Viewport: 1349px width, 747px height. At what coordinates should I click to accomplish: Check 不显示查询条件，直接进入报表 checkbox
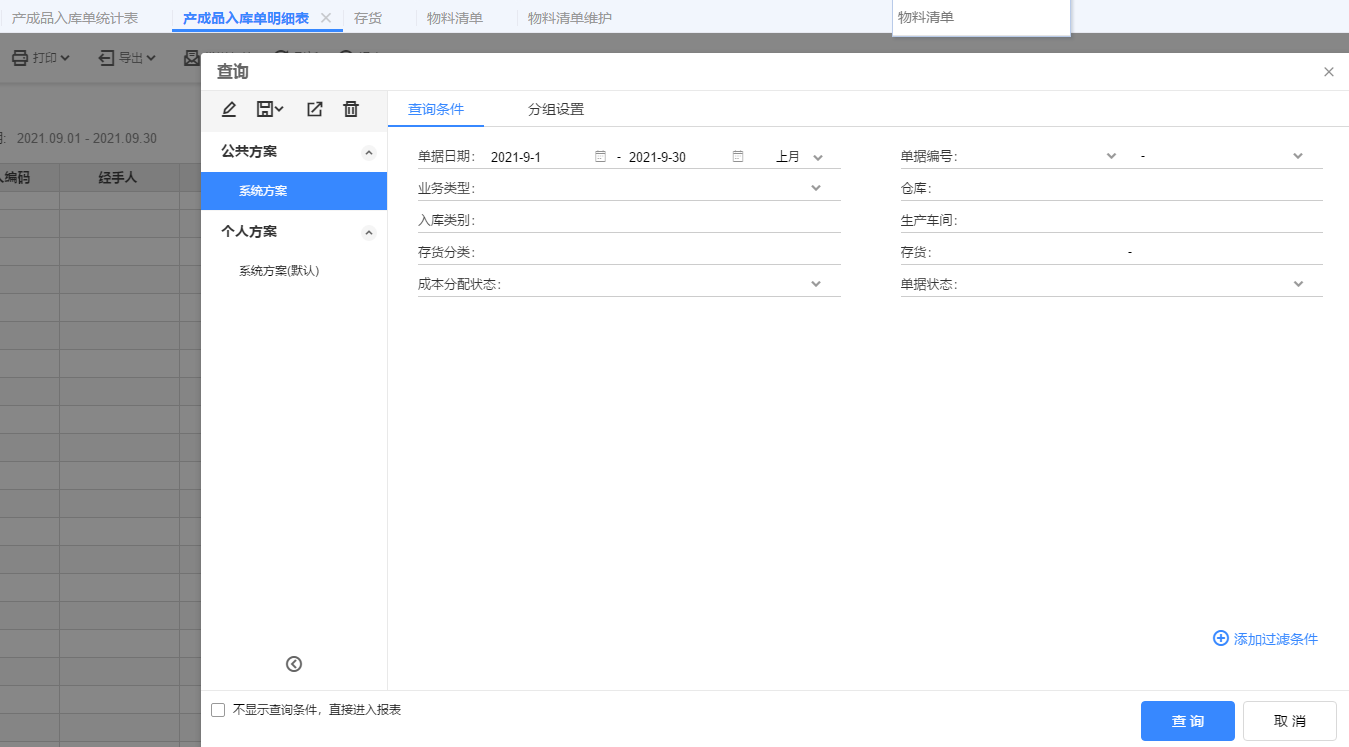[x=218, y=710]
